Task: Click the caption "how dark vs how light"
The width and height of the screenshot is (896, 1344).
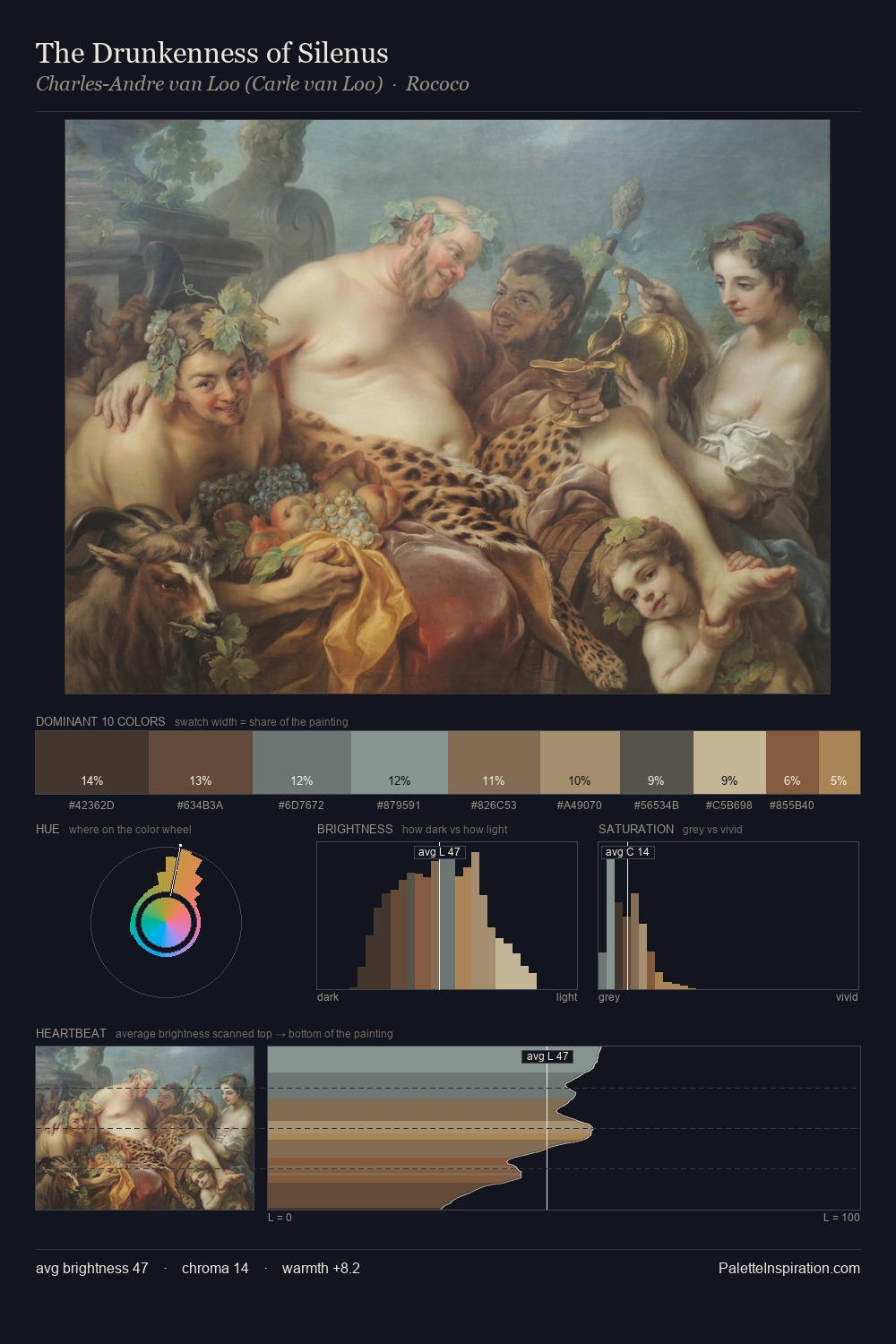Action: [455, 830]
